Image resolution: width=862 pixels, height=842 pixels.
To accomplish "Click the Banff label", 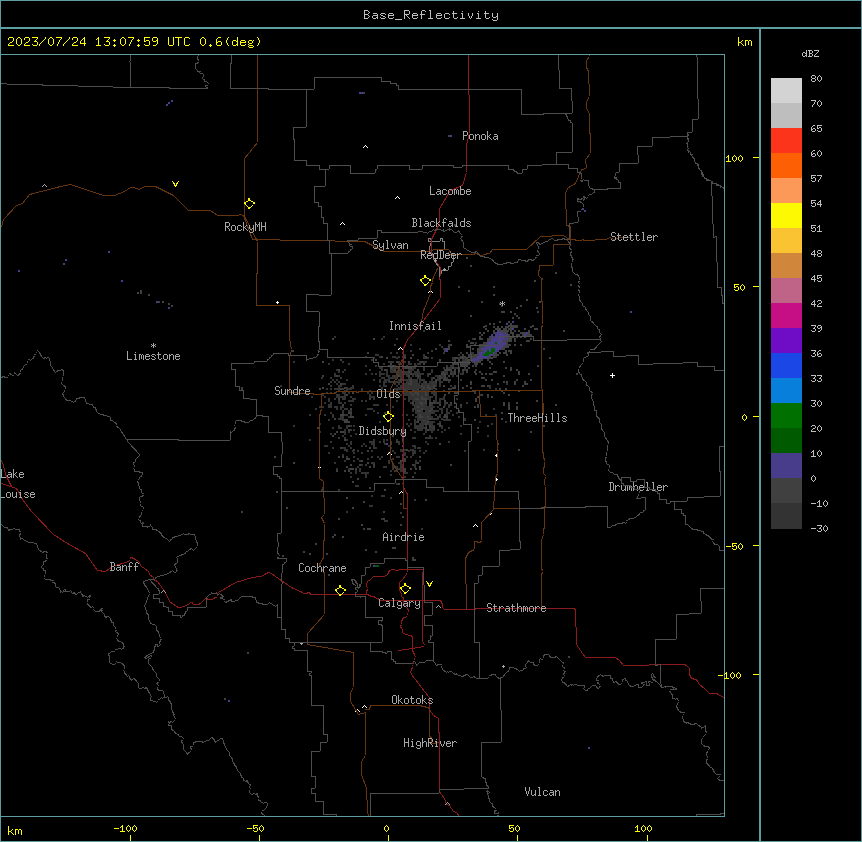I will point(124,567).
